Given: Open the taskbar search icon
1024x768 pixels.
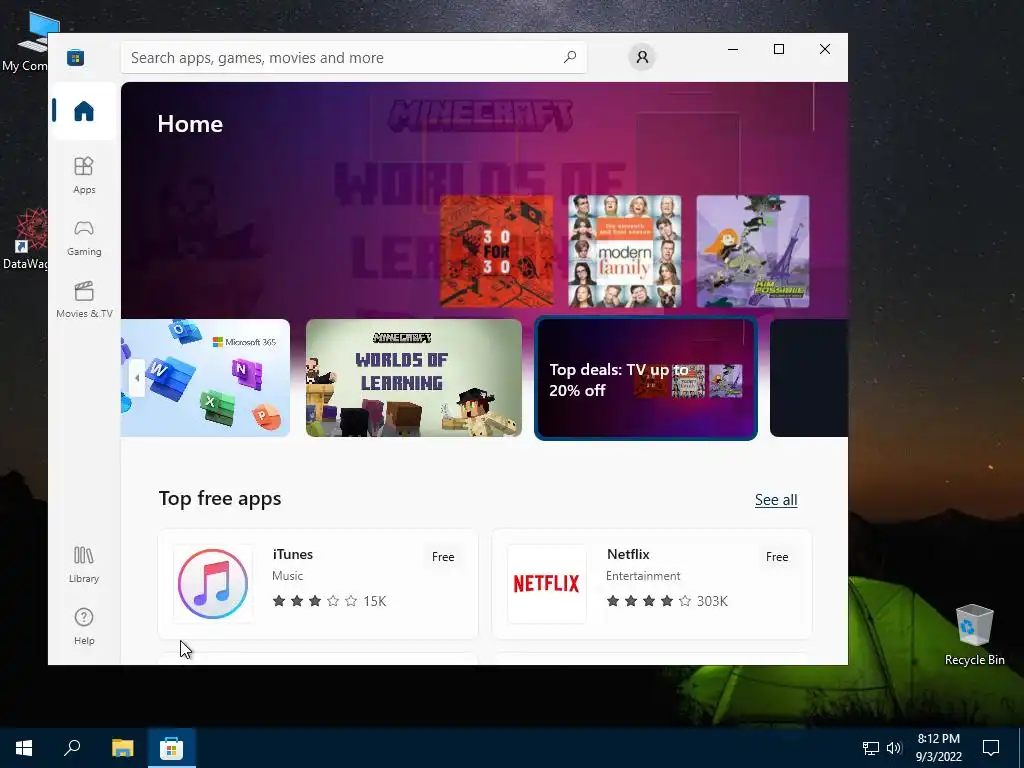Looking at the screenshot, I should [72, 748].
